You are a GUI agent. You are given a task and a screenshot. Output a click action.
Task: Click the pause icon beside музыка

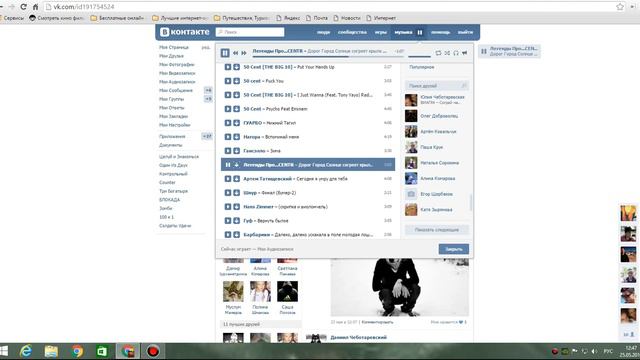coord(420,32)
